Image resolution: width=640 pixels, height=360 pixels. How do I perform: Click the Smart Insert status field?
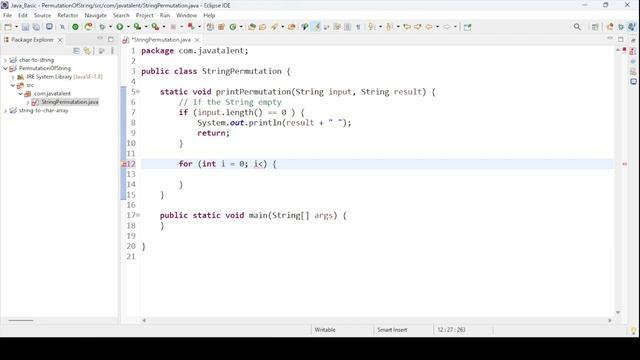[392, 330]
